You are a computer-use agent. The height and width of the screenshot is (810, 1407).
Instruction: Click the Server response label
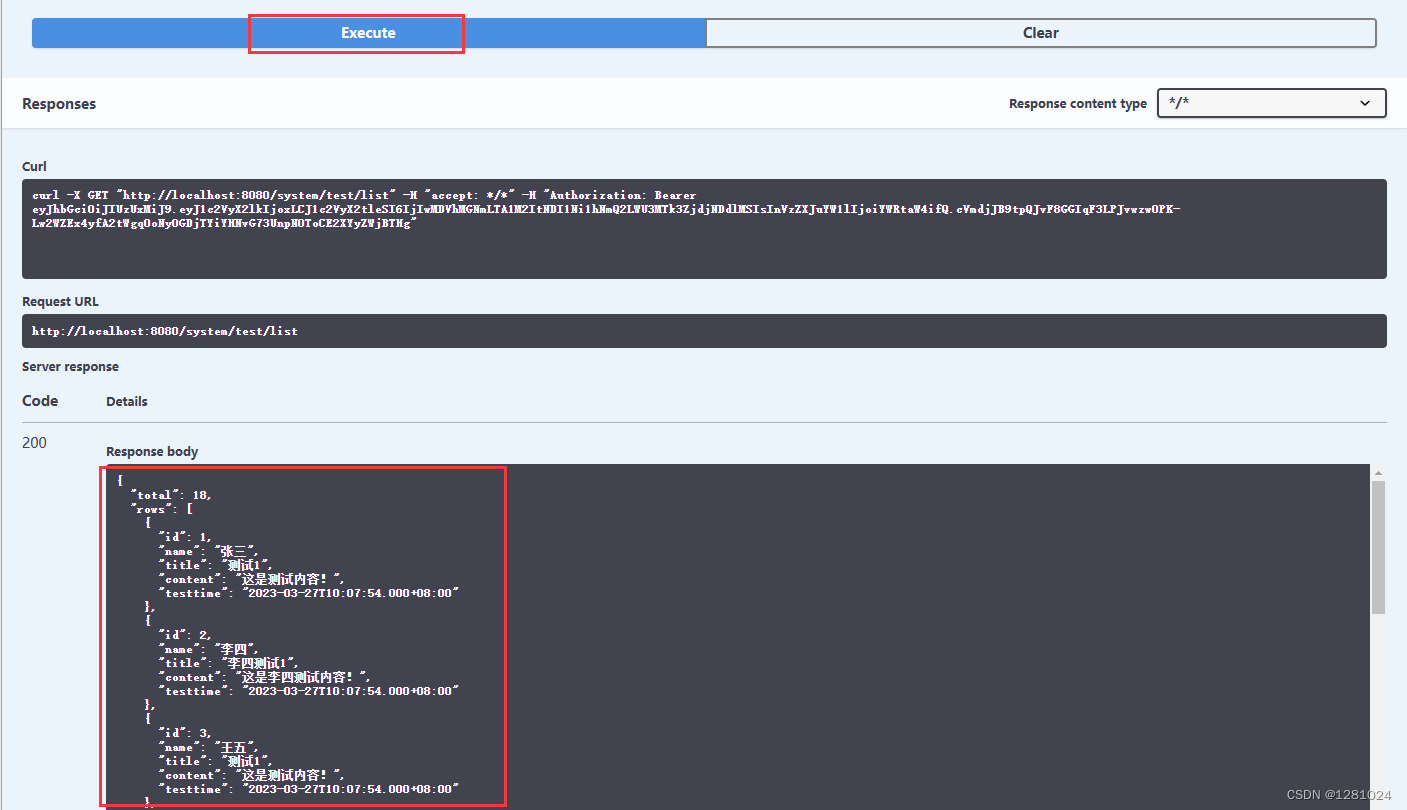[x=70, y=367]
